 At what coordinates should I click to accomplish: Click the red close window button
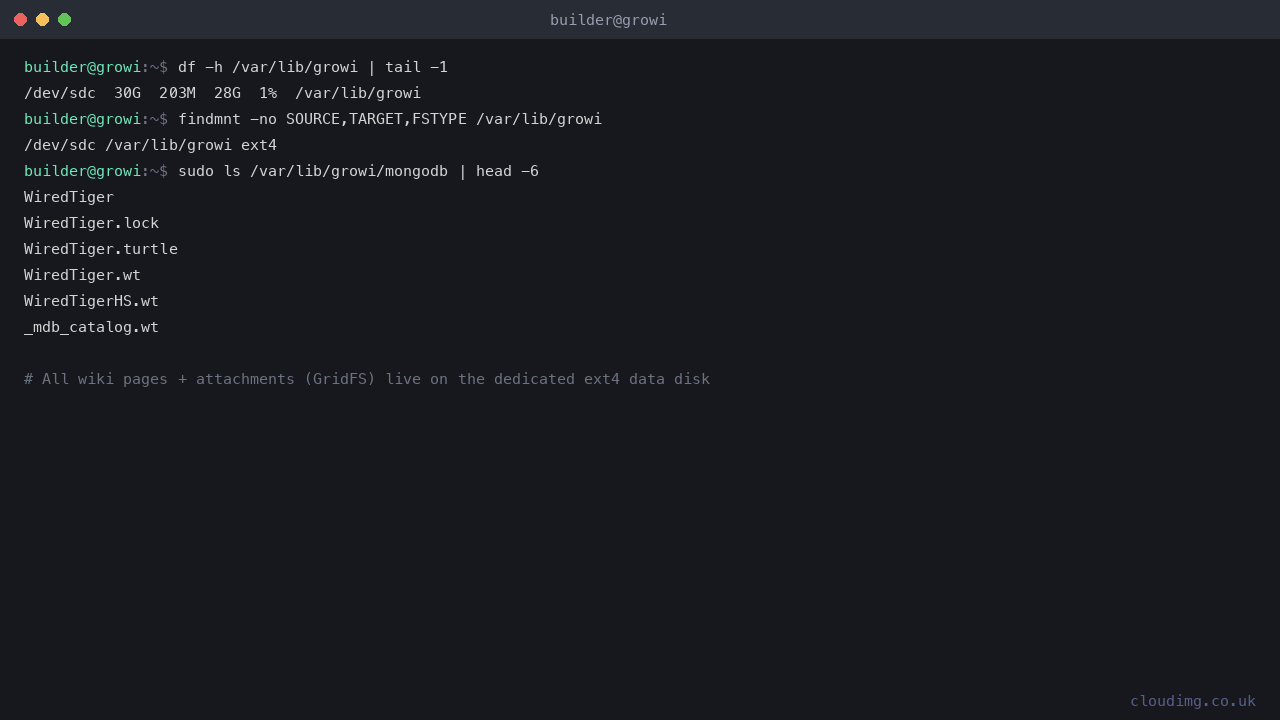pos(20,19)
